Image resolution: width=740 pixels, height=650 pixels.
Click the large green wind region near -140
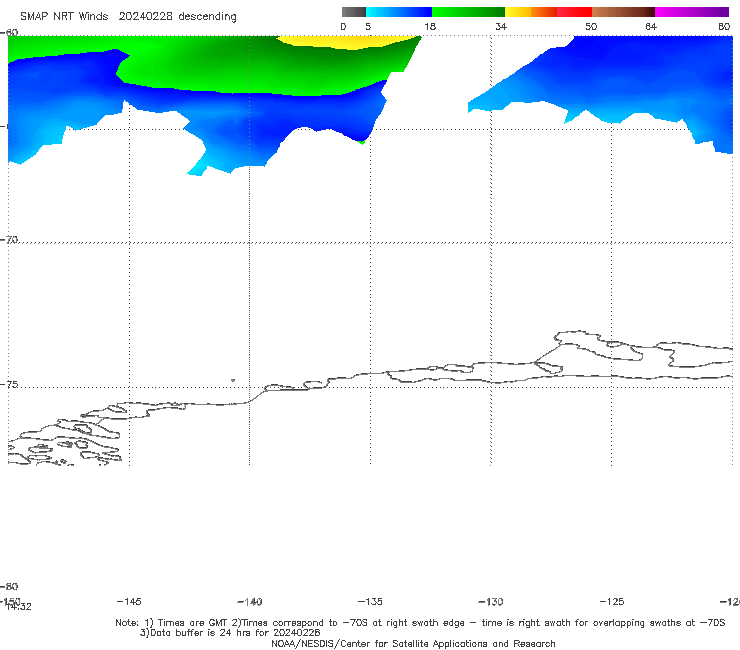[264, 66]
